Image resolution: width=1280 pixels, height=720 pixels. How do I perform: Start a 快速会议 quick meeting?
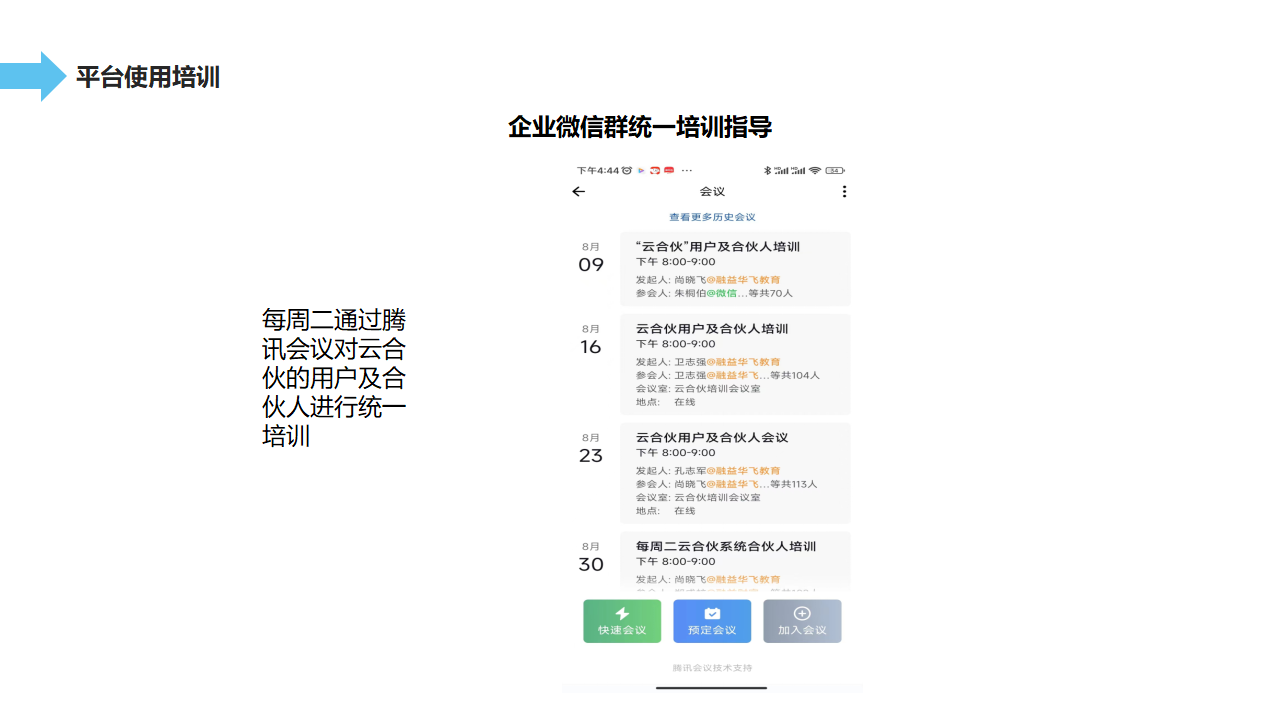(622, 621)
